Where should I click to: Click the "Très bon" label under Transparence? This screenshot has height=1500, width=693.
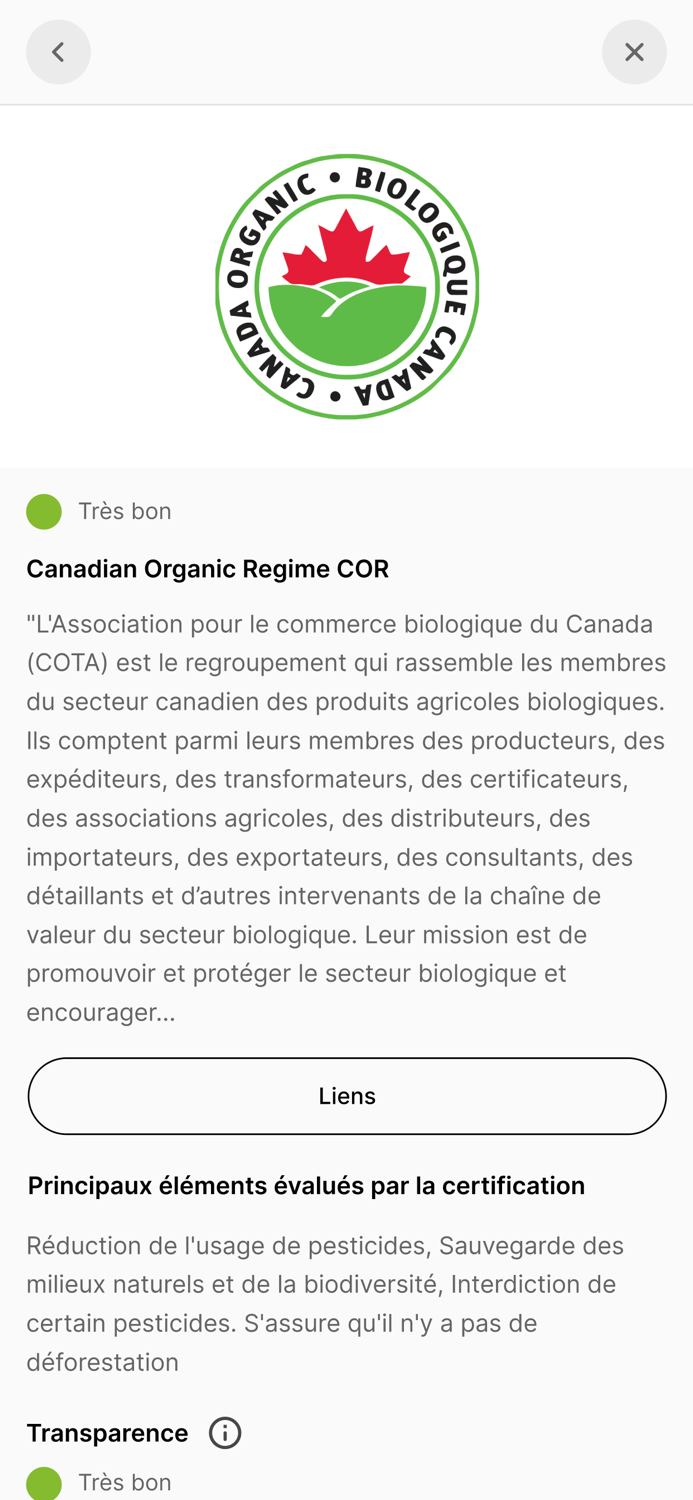[125, 1482]
